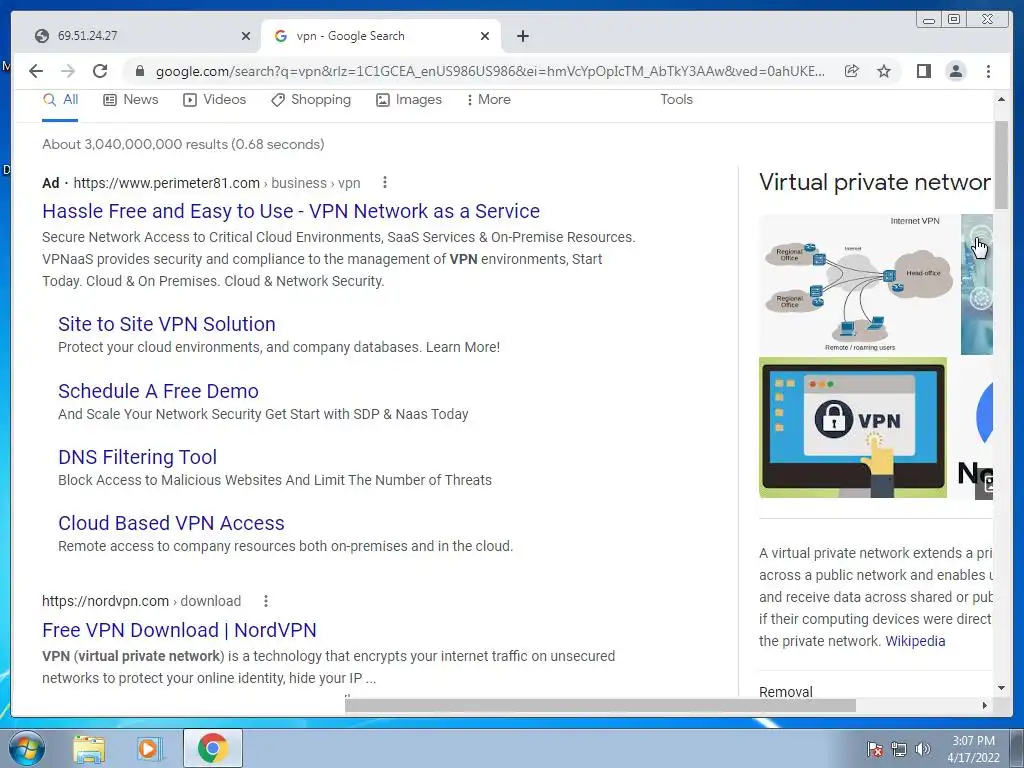Switch to Videos results
Viewport: 1024px width, 768px height.
pos(214,100)
